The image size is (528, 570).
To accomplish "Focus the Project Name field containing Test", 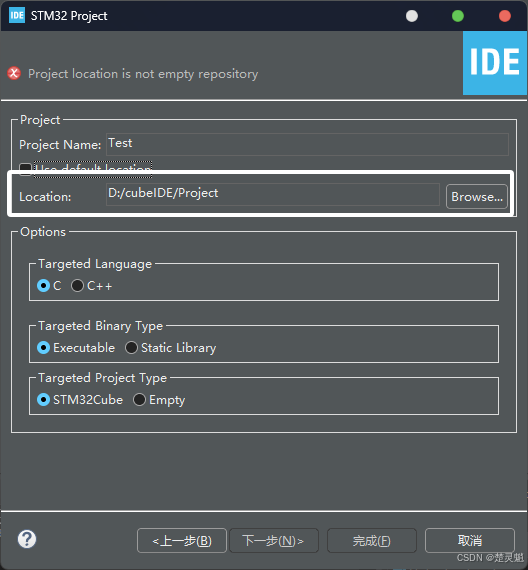I will click(x=307, y=144).
